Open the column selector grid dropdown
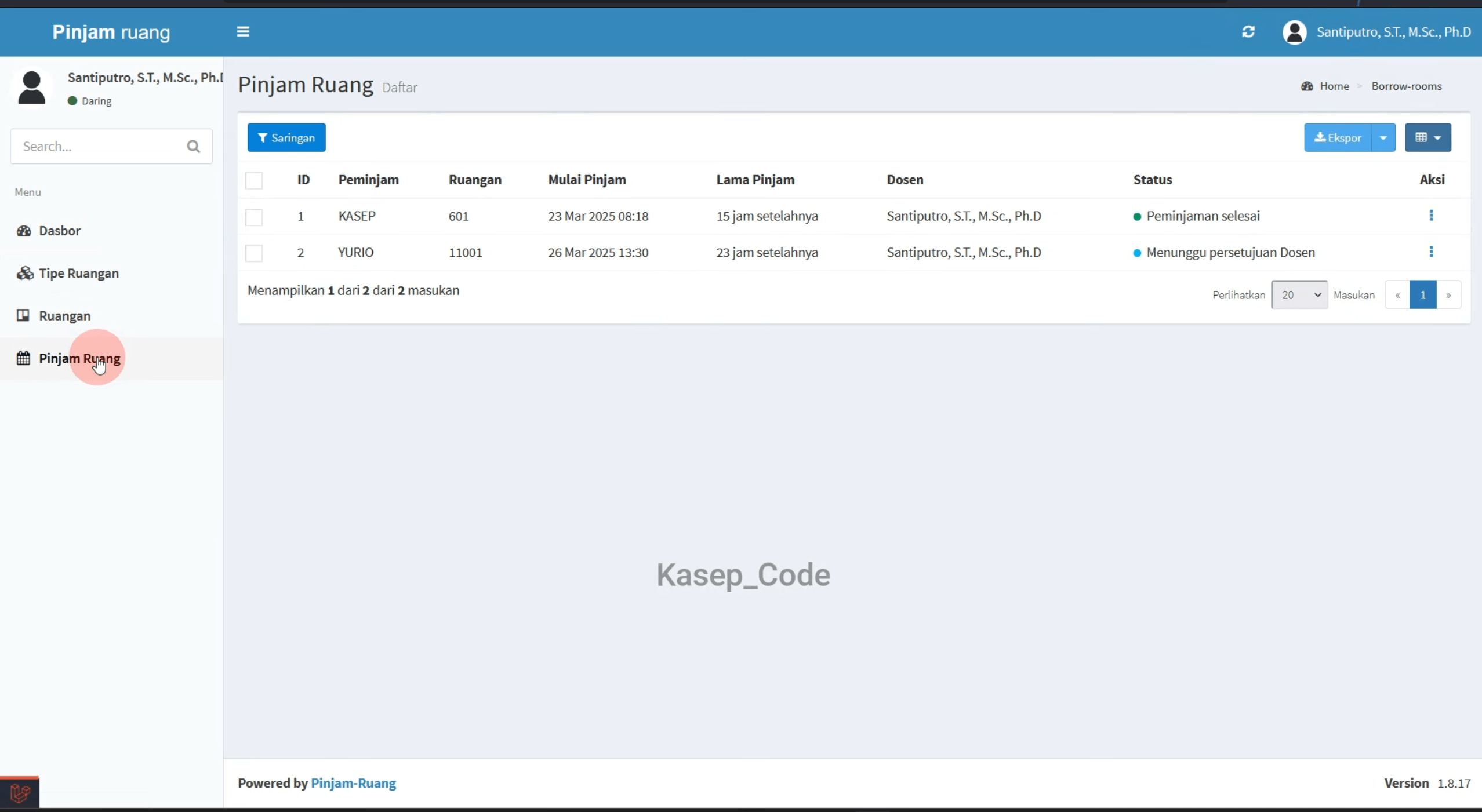1482x812 pixels. 1428,137
